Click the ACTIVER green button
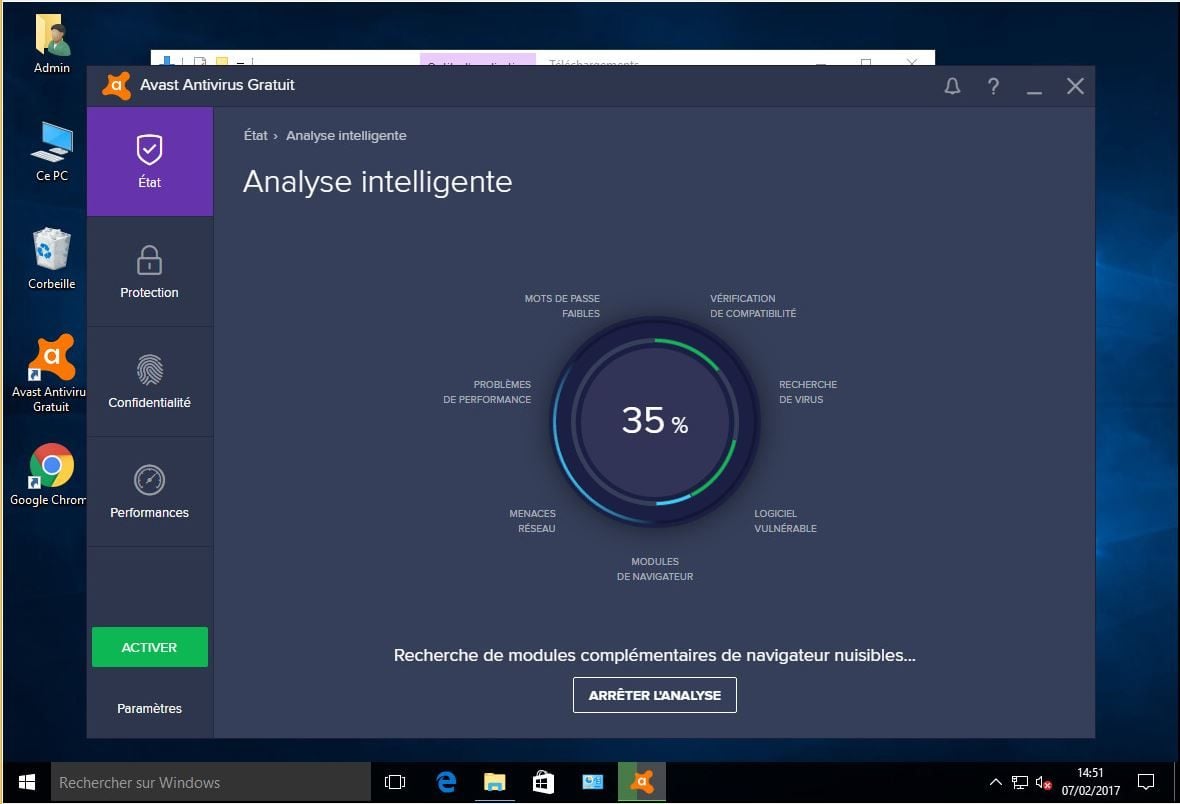 pos(150,647)
